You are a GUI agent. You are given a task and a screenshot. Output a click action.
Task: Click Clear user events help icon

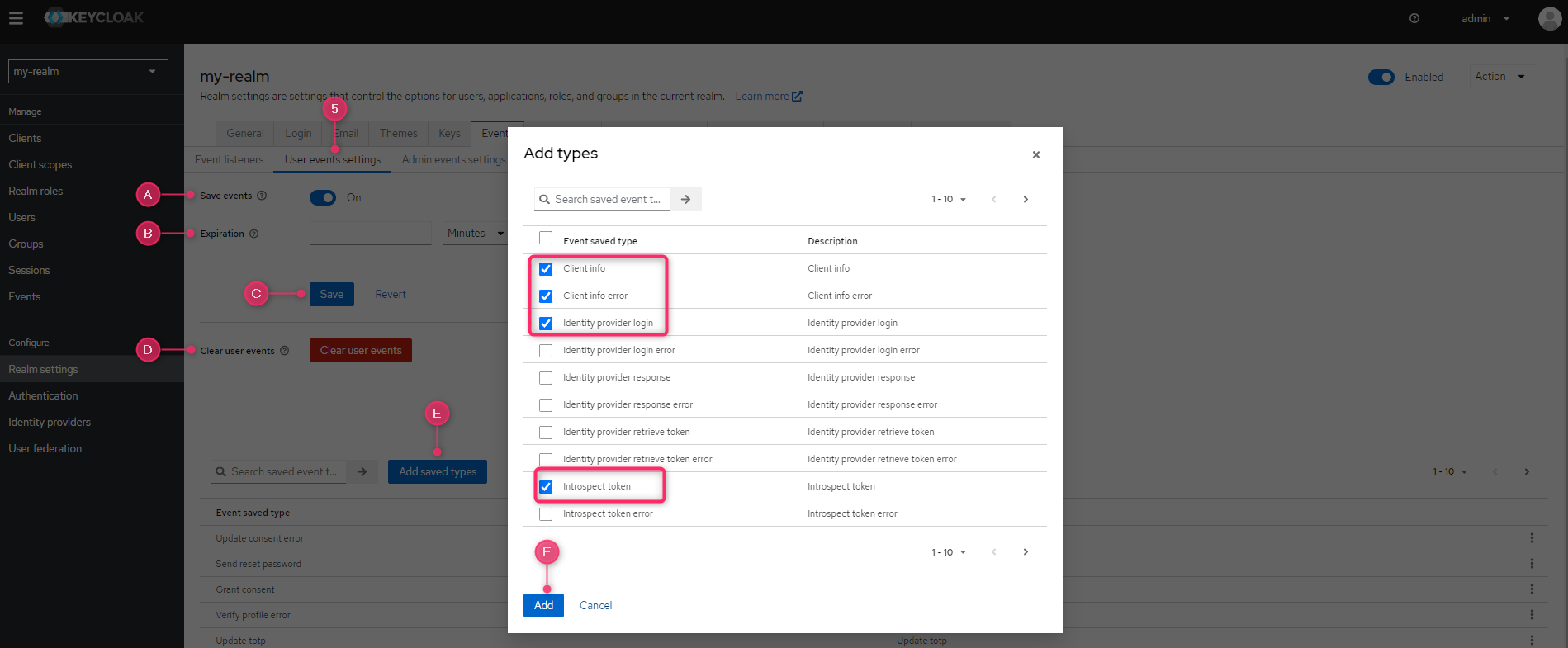(x=285, y=351)
